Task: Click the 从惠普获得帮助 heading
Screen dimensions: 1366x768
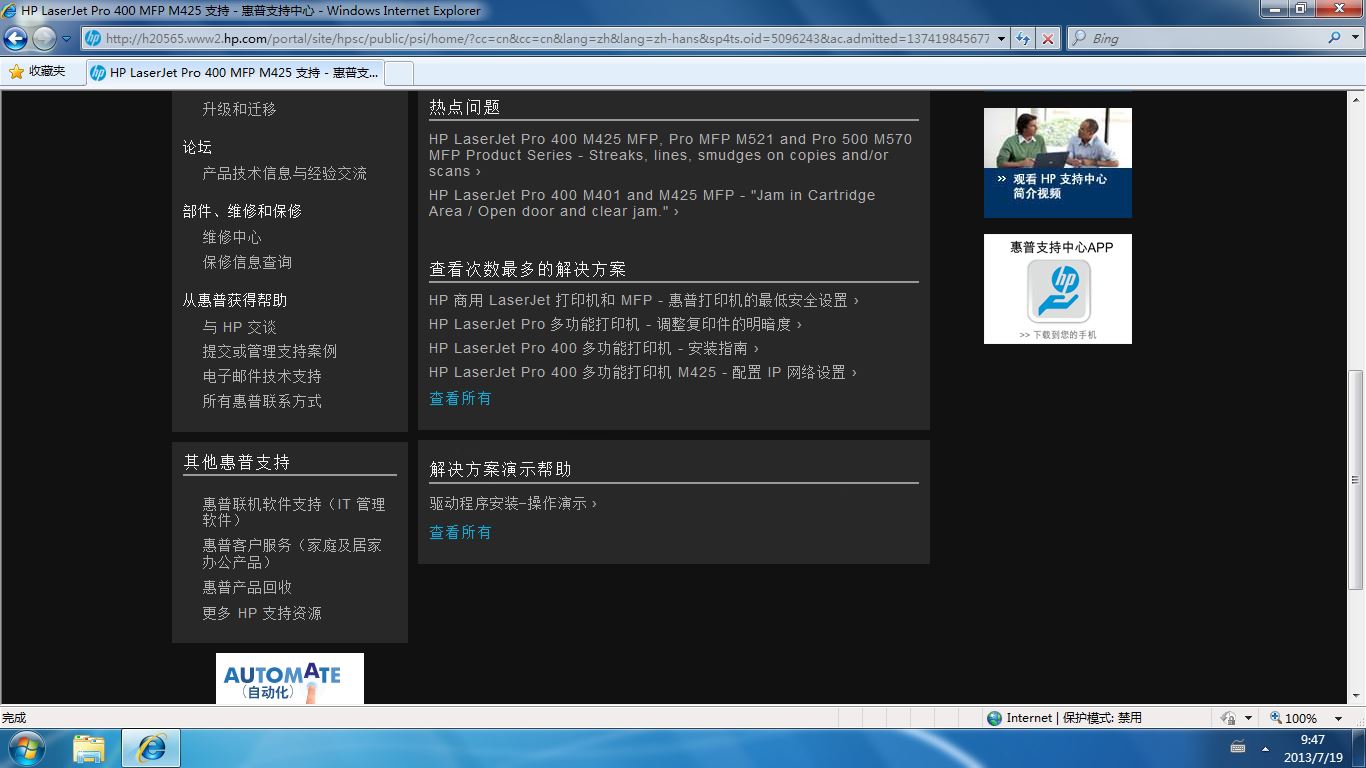Action: pos(234,300)
